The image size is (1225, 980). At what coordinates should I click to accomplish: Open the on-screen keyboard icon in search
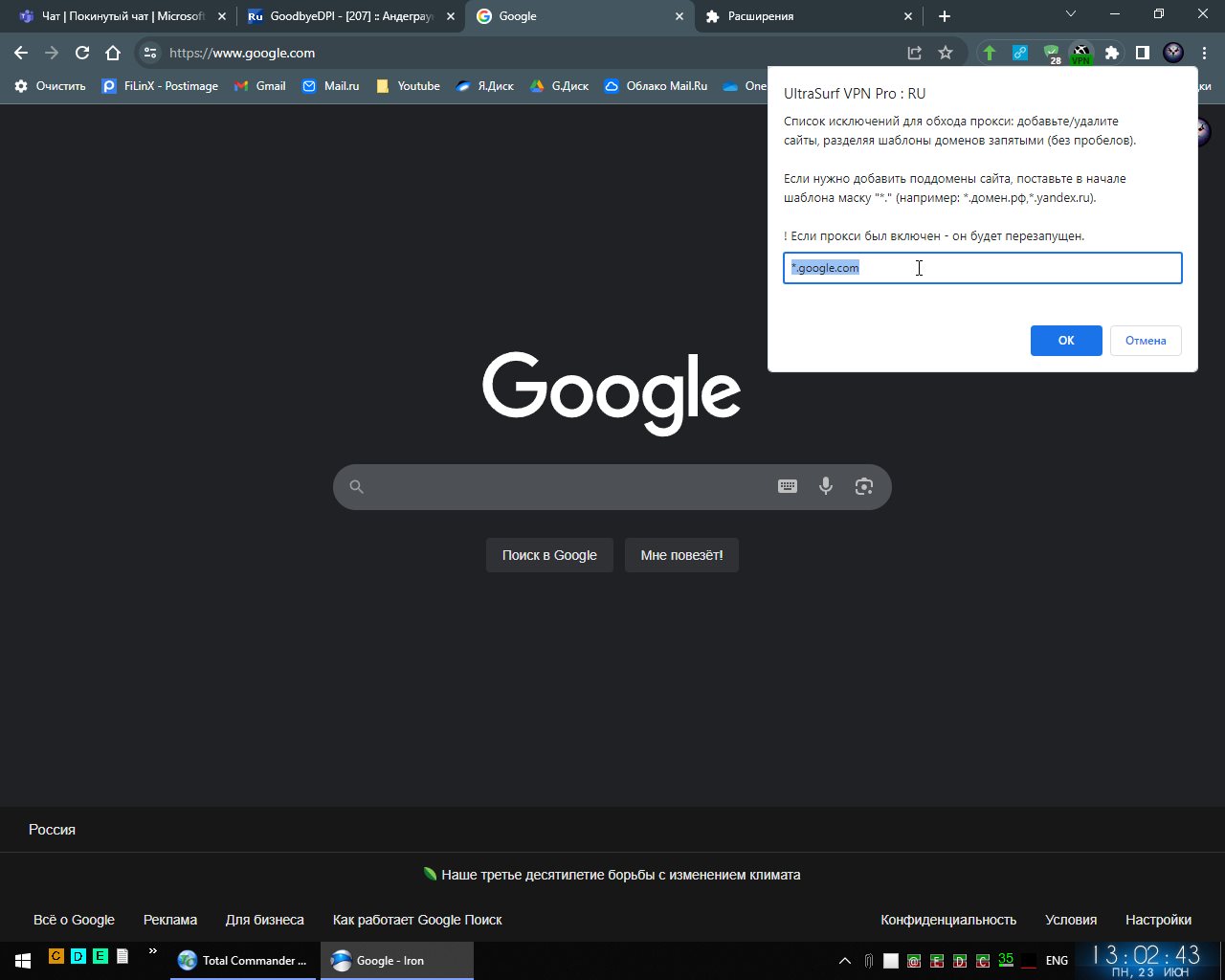(788, 486)
